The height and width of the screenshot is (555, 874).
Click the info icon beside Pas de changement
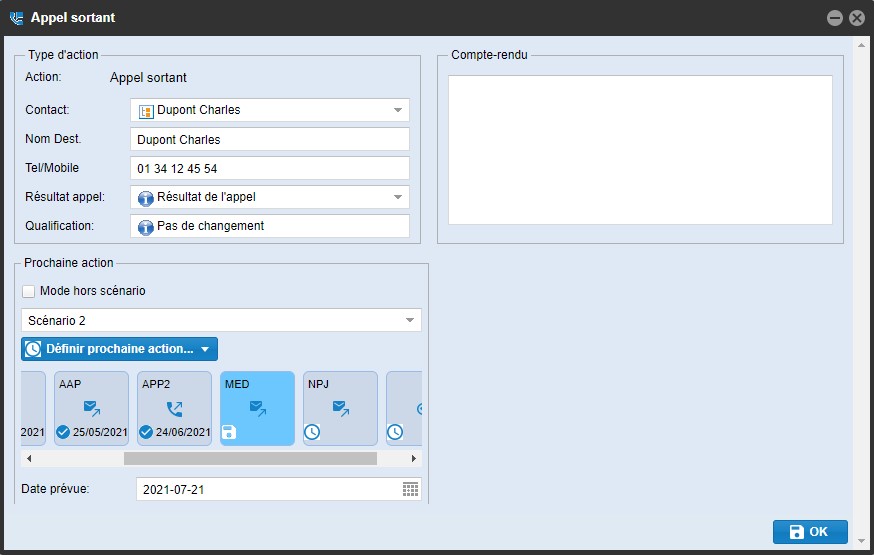(x=146, y=227)
